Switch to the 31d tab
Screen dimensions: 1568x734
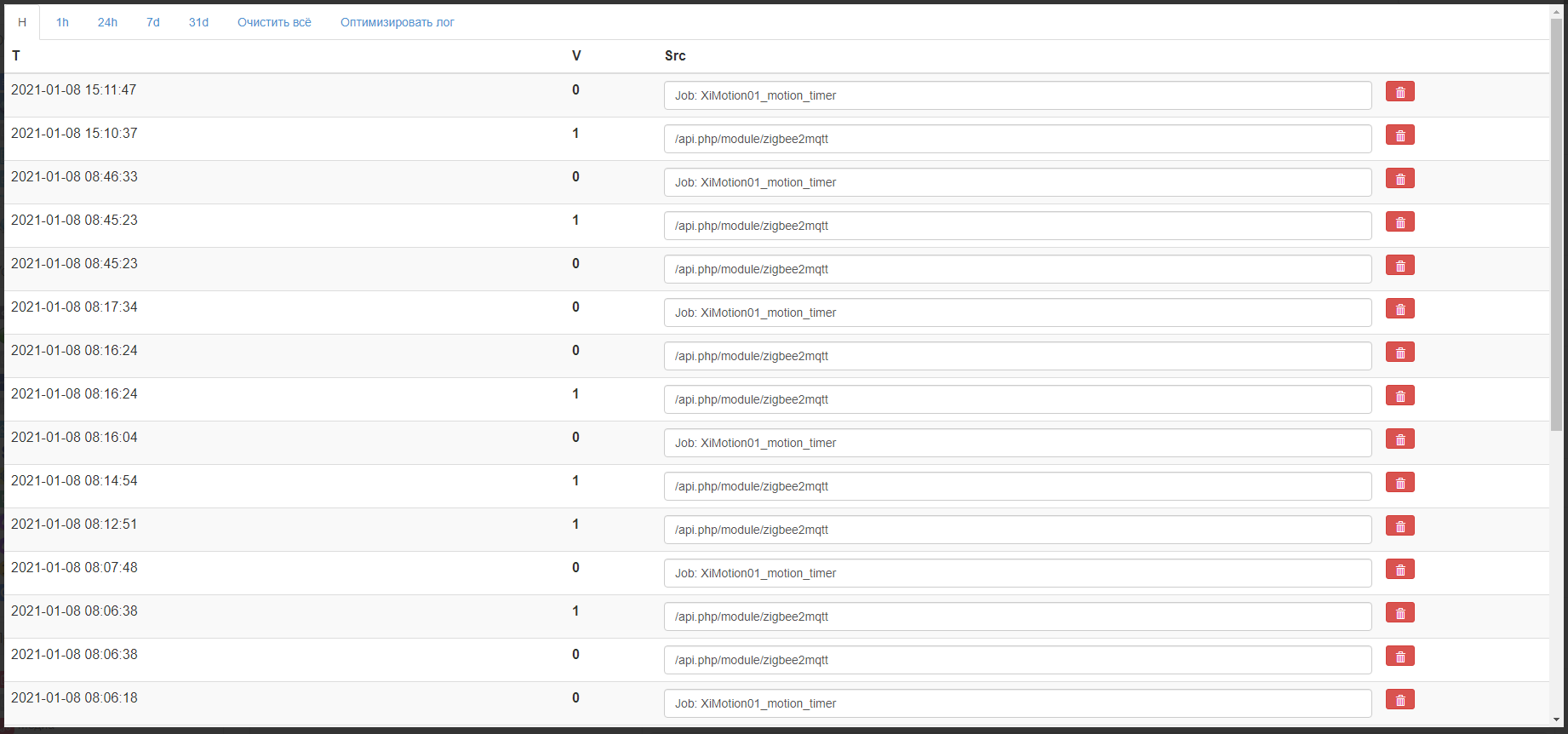pos(198,22)
